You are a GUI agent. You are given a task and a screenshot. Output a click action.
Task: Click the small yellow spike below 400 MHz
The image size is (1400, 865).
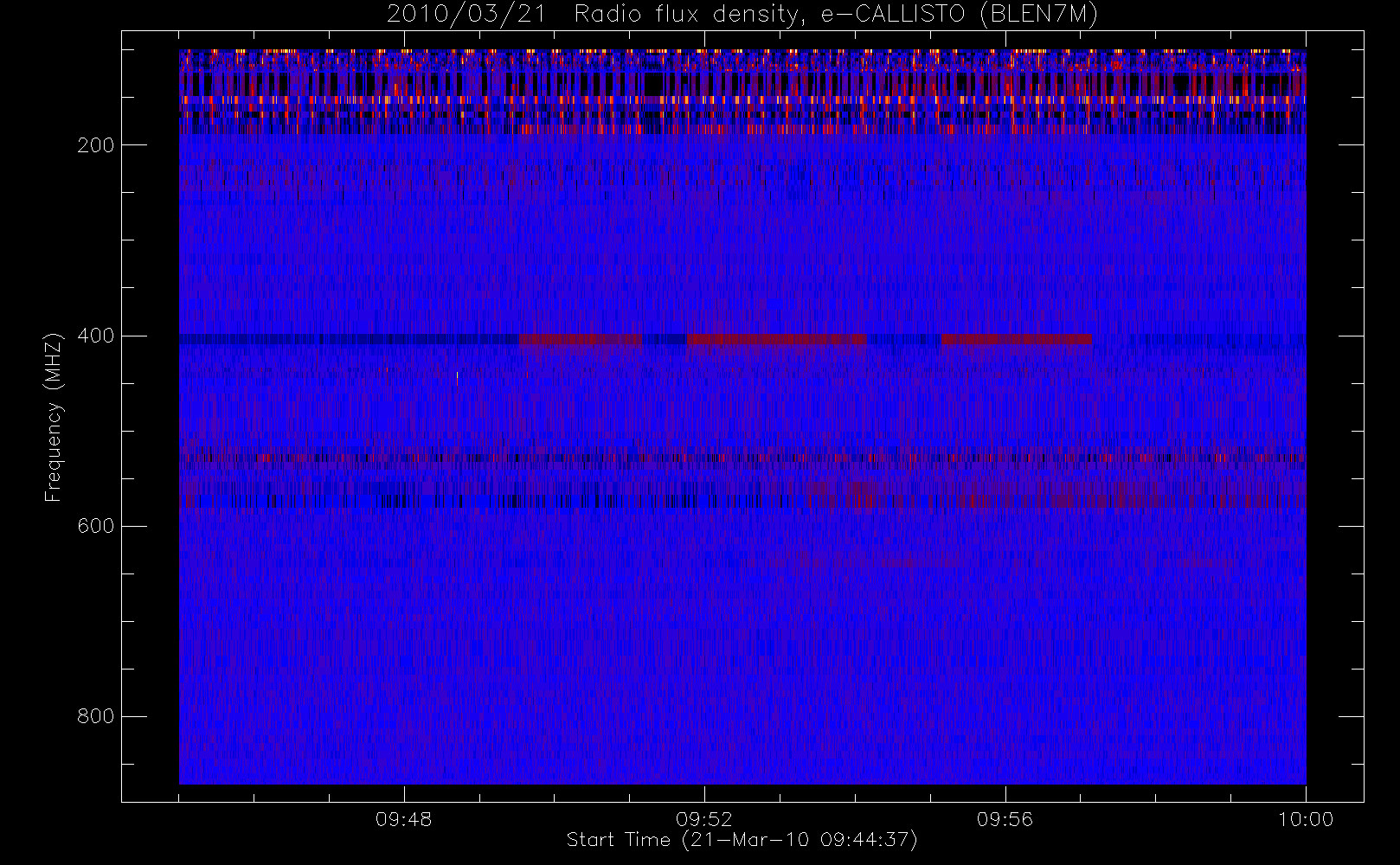[457, 377]
